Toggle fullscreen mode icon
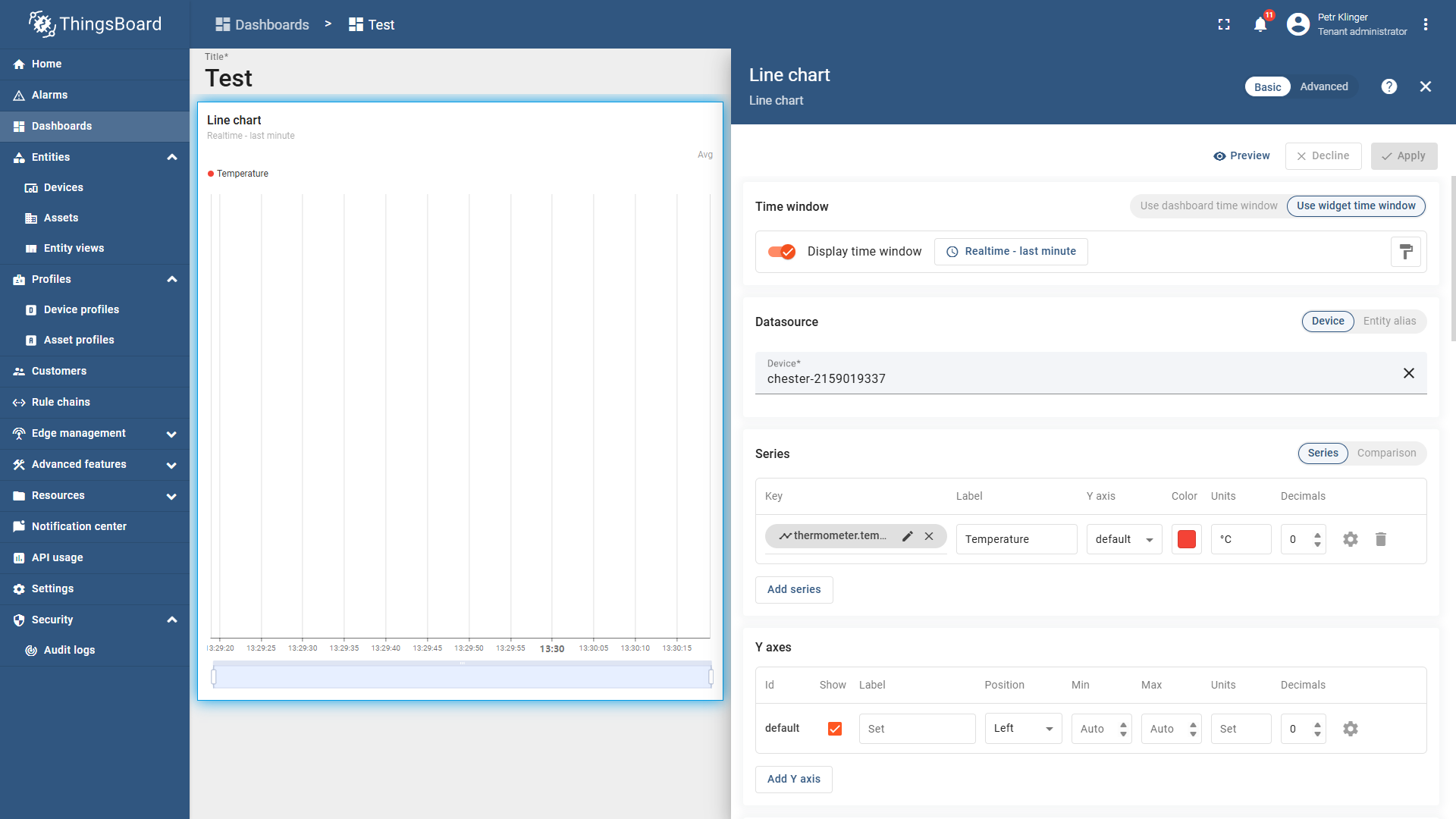Viewport: 1456px width, 819px height. click(x=1224, y=24)
